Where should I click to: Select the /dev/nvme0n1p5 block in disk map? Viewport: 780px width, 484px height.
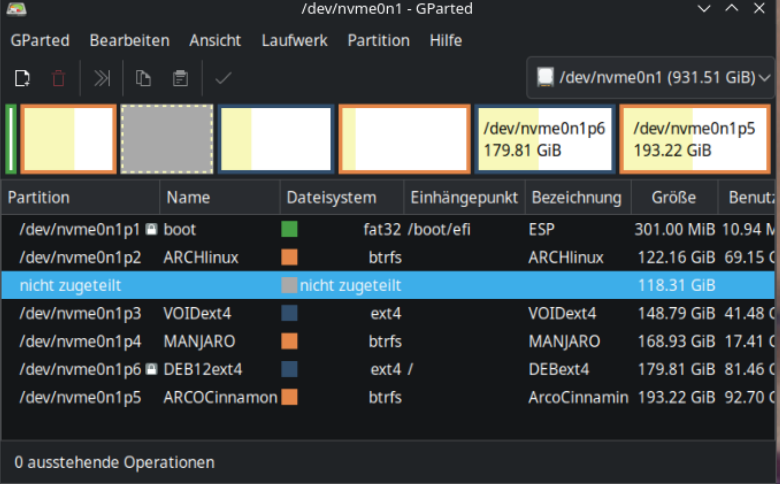[x=697, y=139]
